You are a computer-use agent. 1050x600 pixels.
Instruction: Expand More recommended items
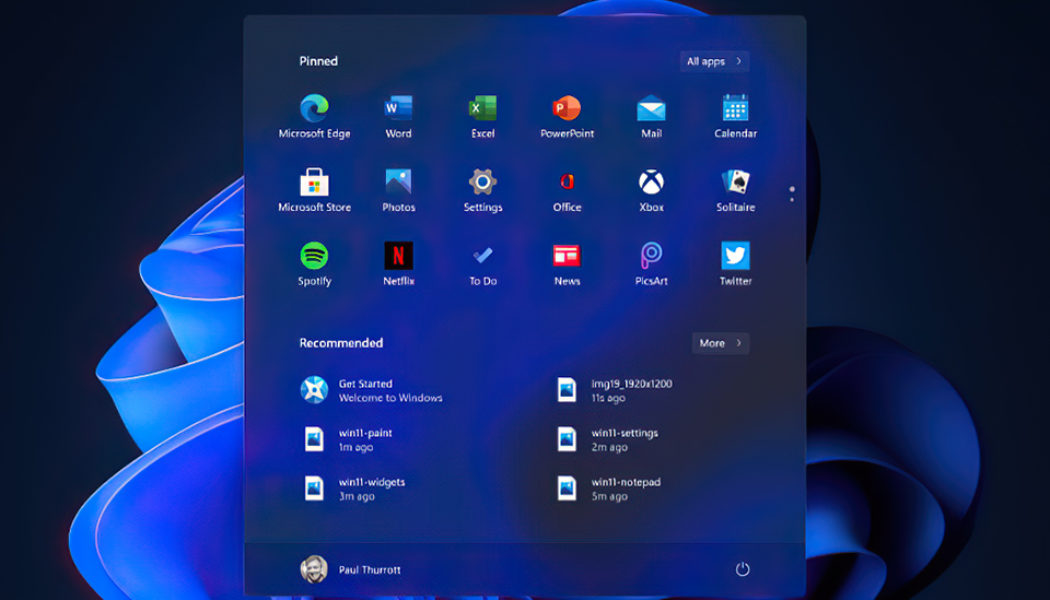pos(719,343)
